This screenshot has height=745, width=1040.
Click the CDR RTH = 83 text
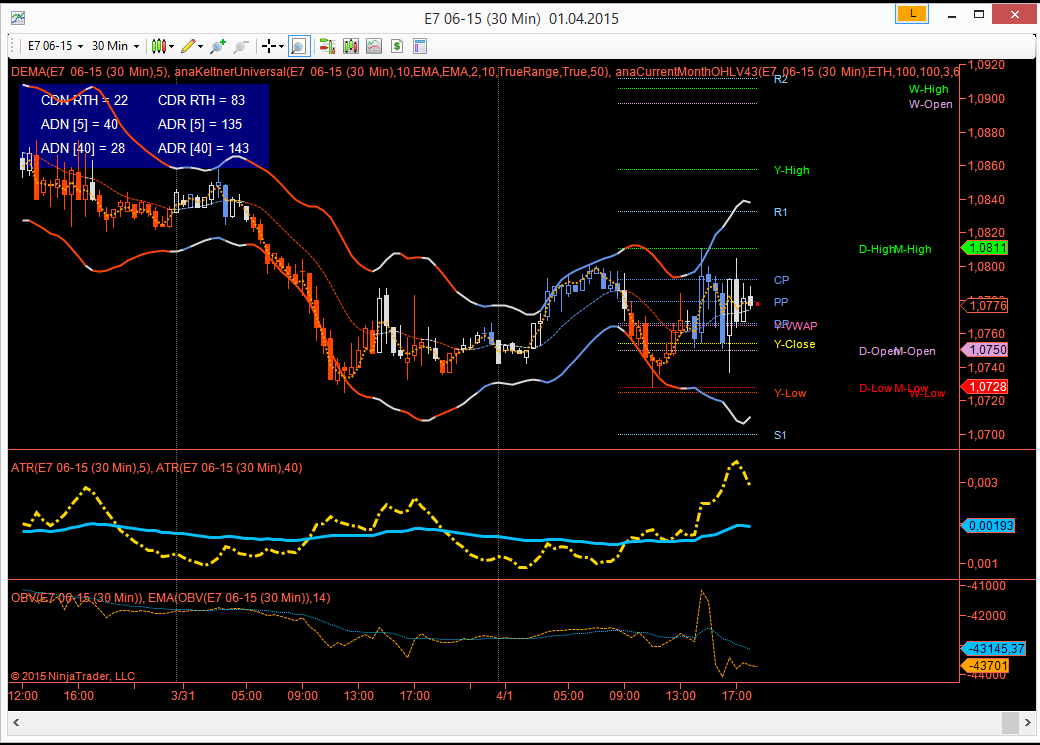(x=202, y=100)
